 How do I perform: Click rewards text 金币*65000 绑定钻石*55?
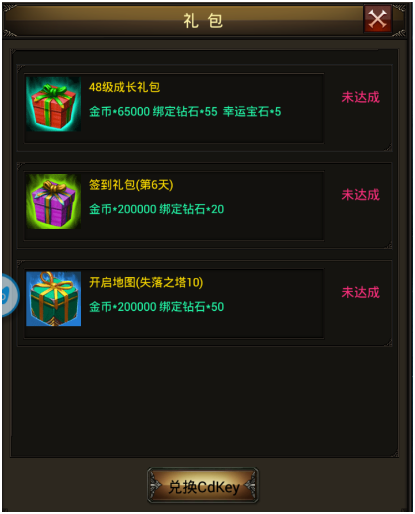153,111
